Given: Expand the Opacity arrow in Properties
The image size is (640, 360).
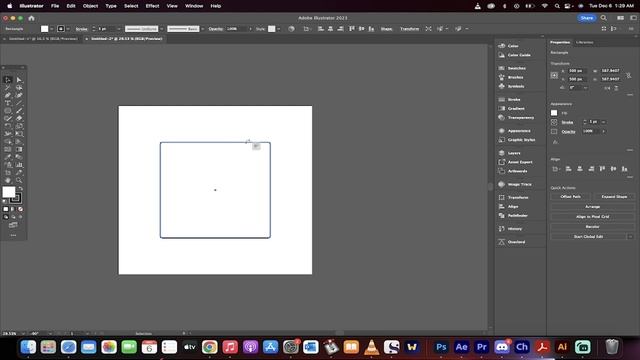Looking at the screenshot, I should pos(604,131).
